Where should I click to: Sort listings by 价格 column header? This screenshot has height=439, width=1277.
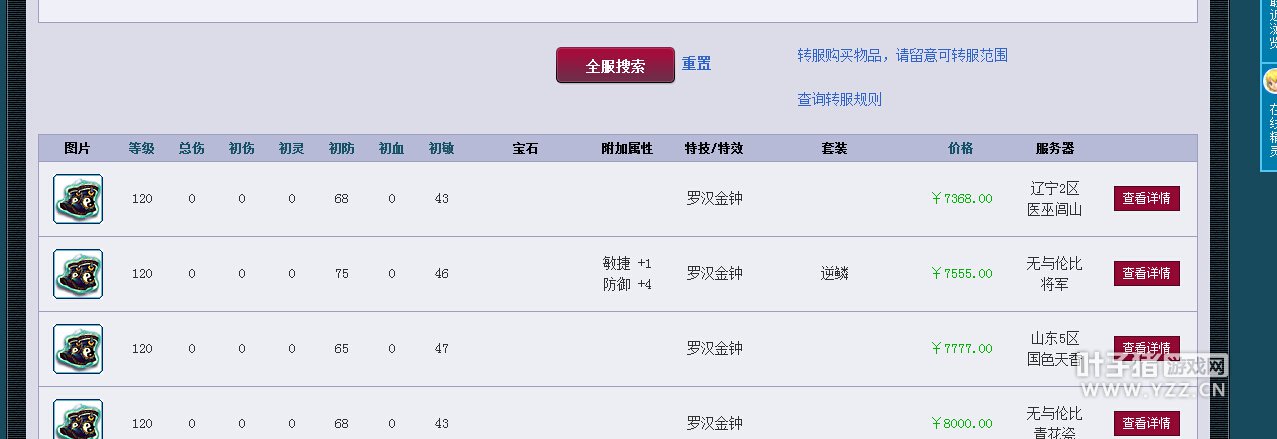click(x=961, y=148)
